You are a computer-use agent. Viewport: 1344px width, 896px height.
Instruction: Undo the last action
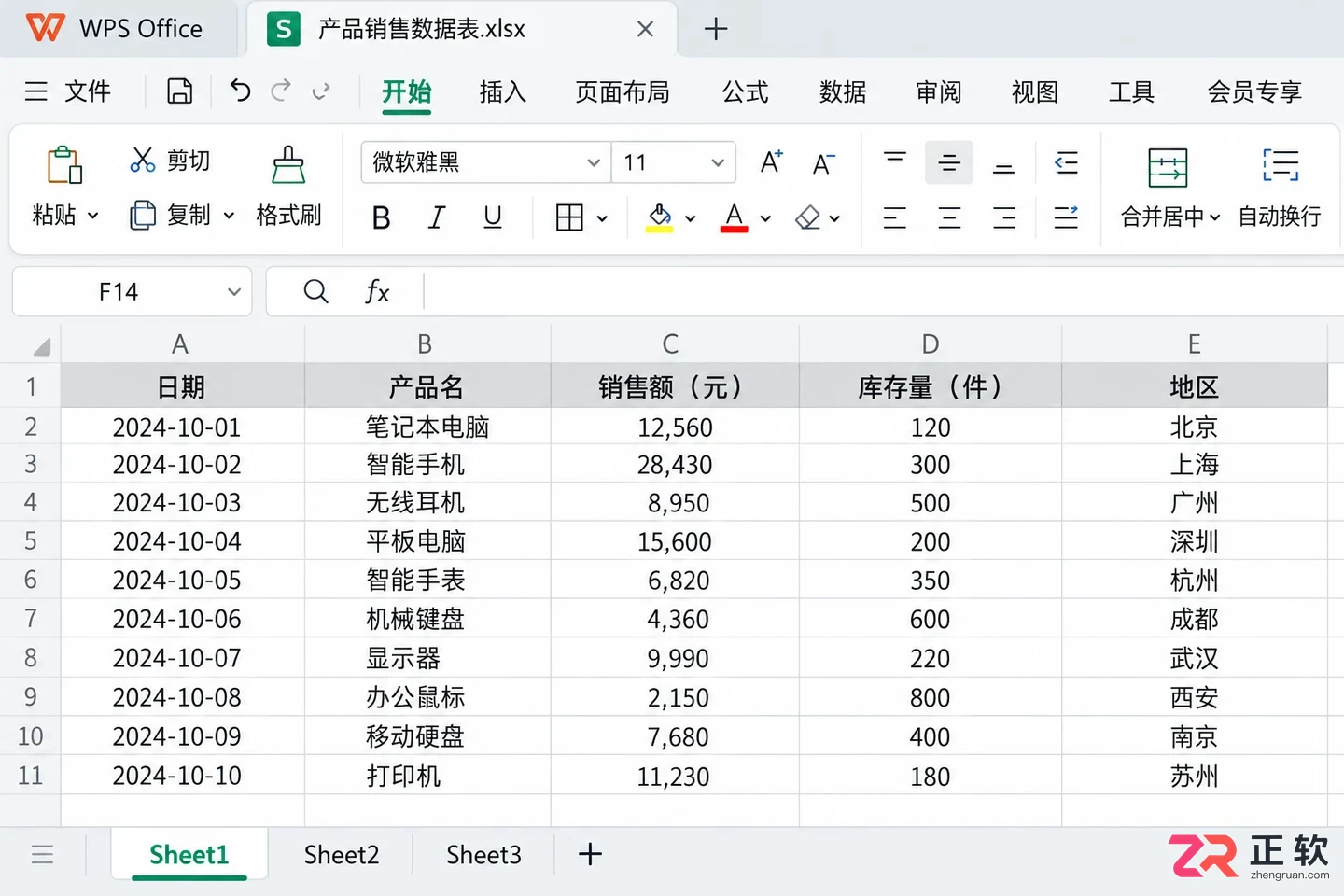(x=240, y=91)
